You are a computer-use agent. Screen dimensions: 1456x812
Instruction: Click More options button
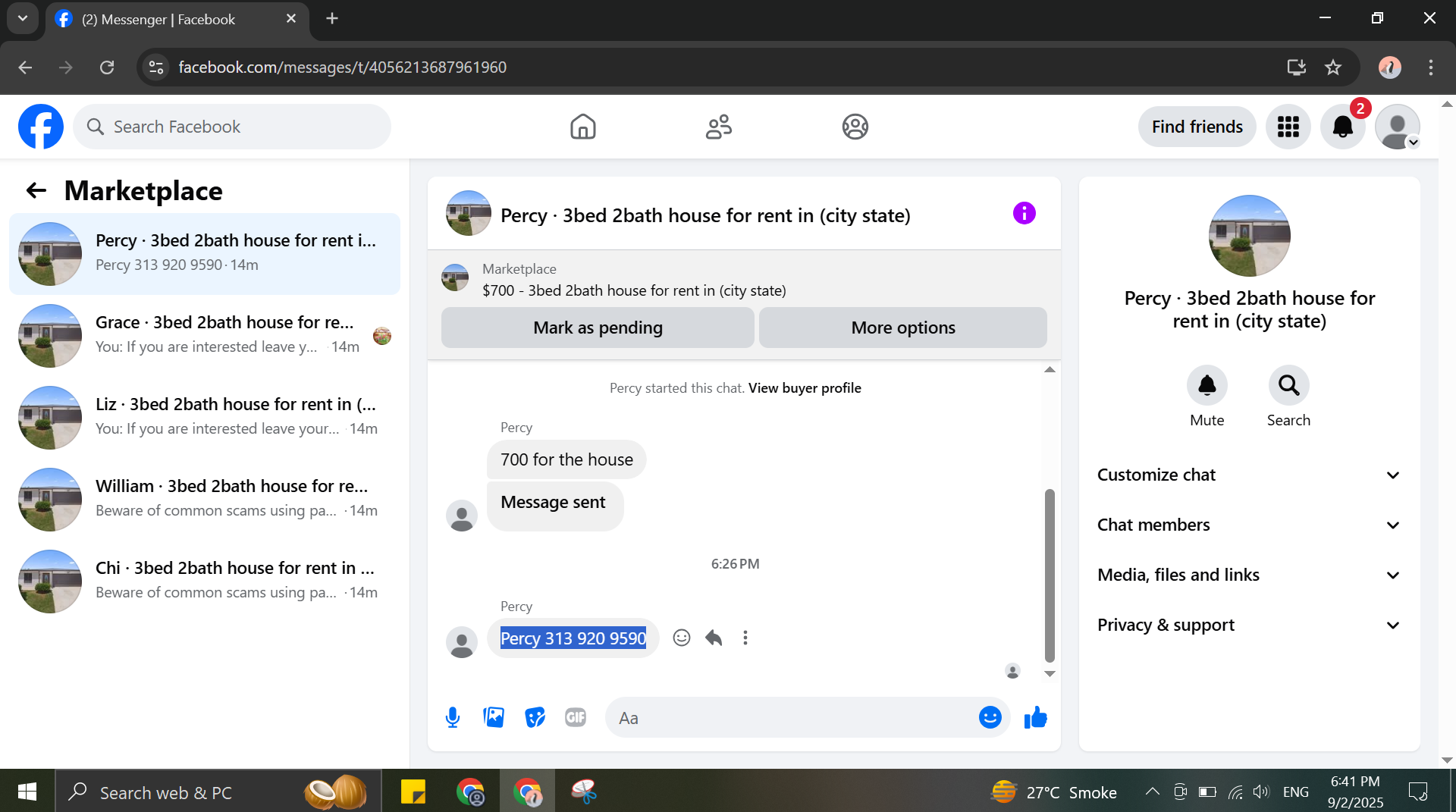pos(903,328)
